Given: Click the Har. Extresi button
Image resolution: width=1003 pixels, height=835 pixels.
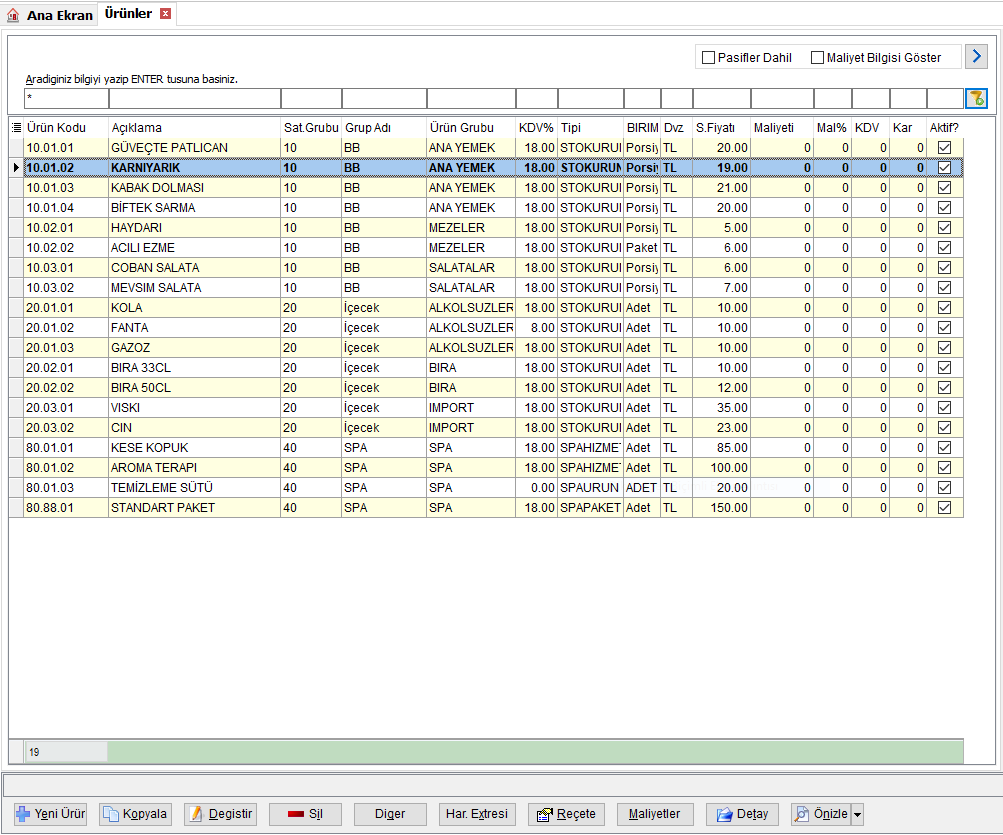Looking at the screenshot, I should [477, 814].
